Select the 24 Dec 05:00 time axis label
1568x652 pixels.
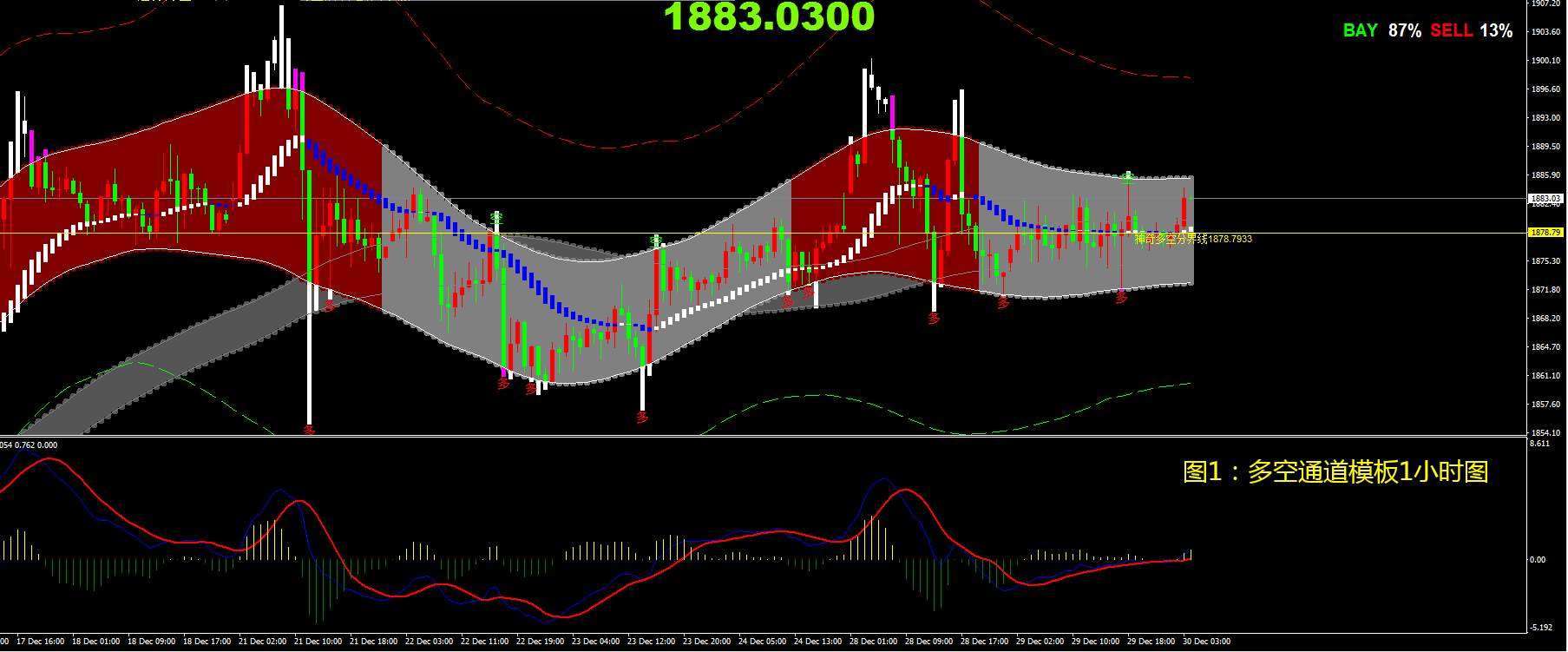(x=763, y=642)
